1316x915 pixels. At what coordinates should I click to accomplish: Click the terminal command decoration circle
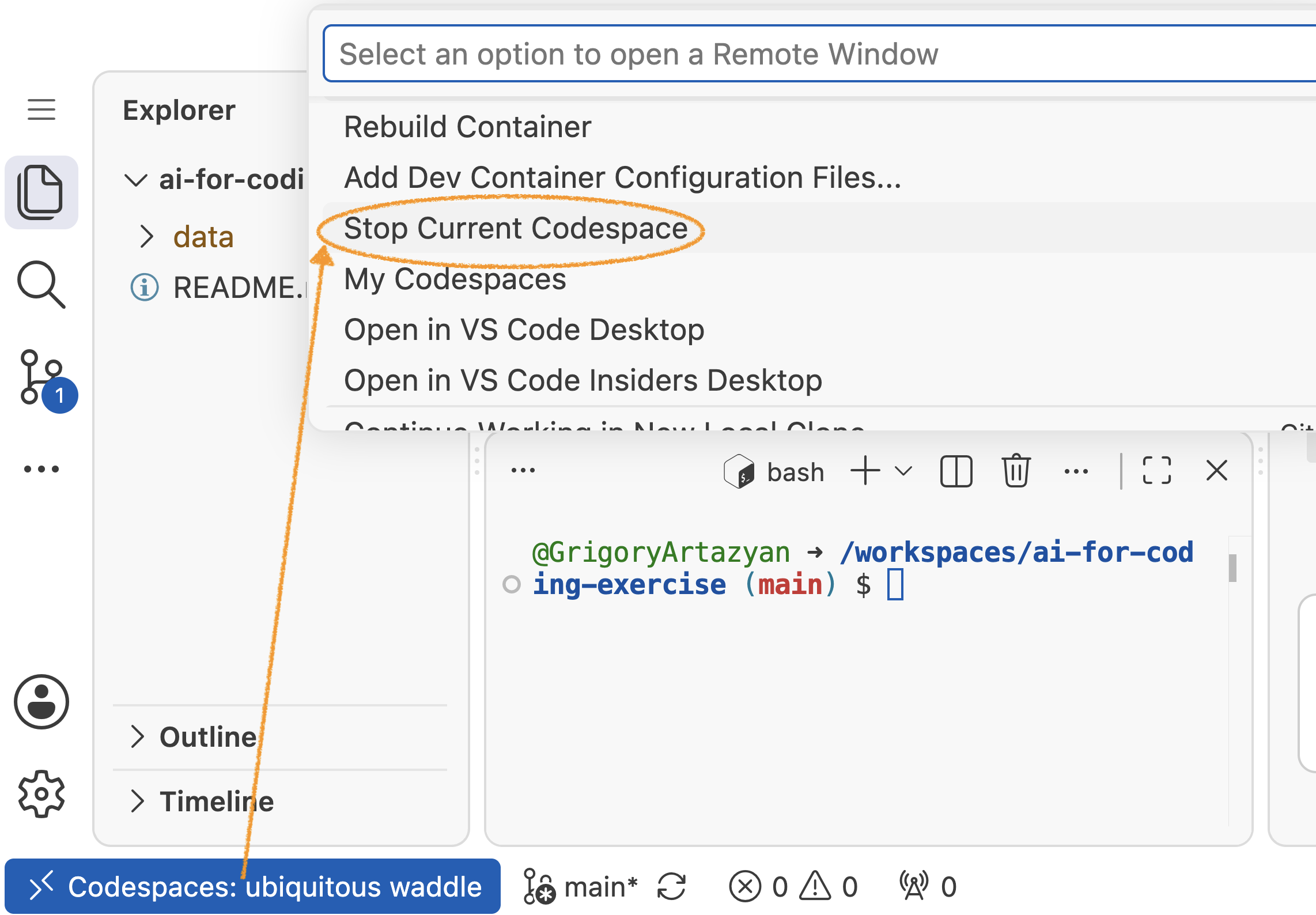click(x=511, y=584)
